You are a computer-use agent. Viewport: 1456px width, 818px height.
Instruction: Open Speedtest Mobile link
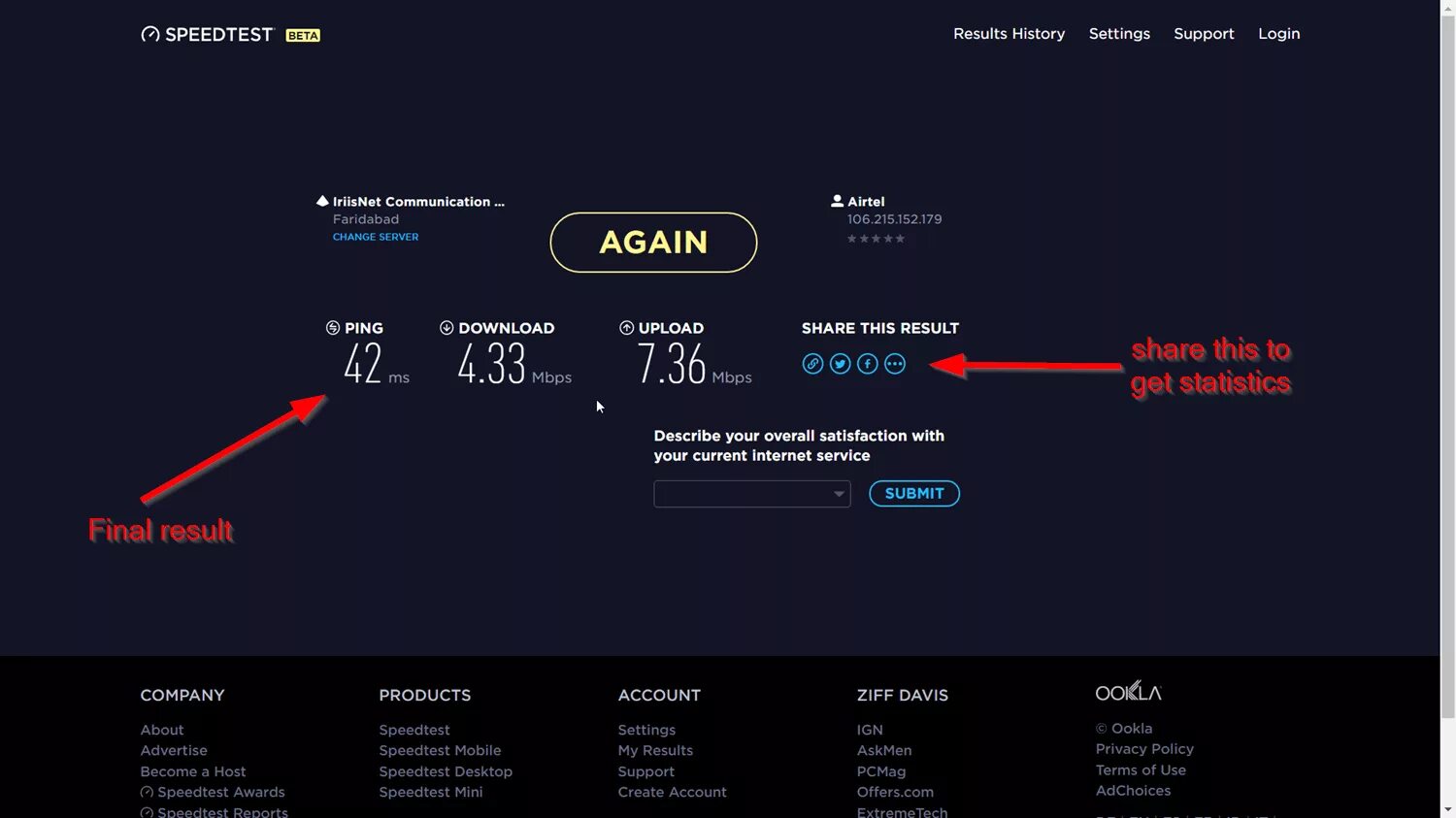[x=440, y=750]
